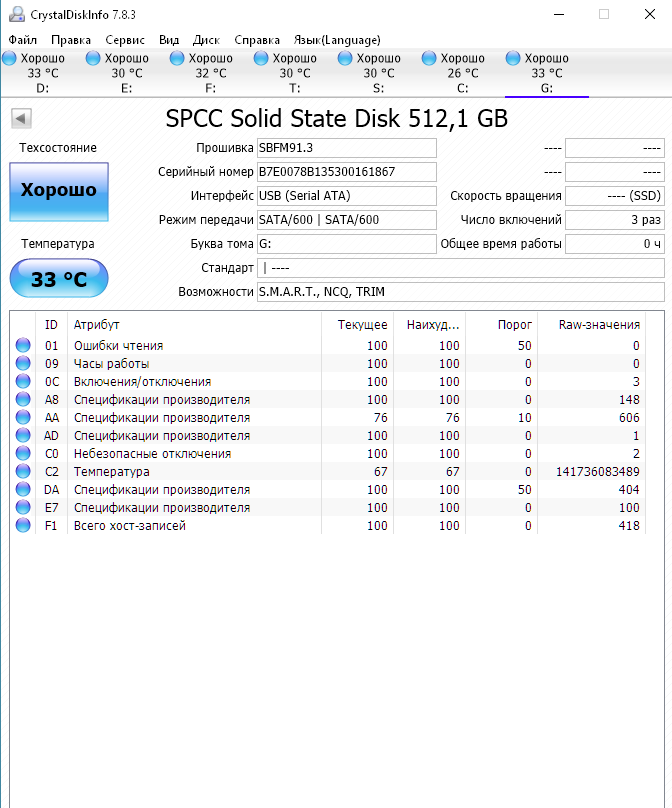Minimize the CrystalDiskInfo window
Viewport: 672px width, 808px height.
coord(559,14)
